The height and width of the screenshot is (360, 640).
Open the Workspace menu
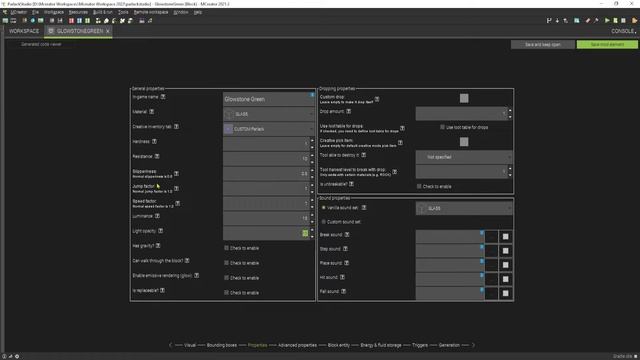coord(53,12)
